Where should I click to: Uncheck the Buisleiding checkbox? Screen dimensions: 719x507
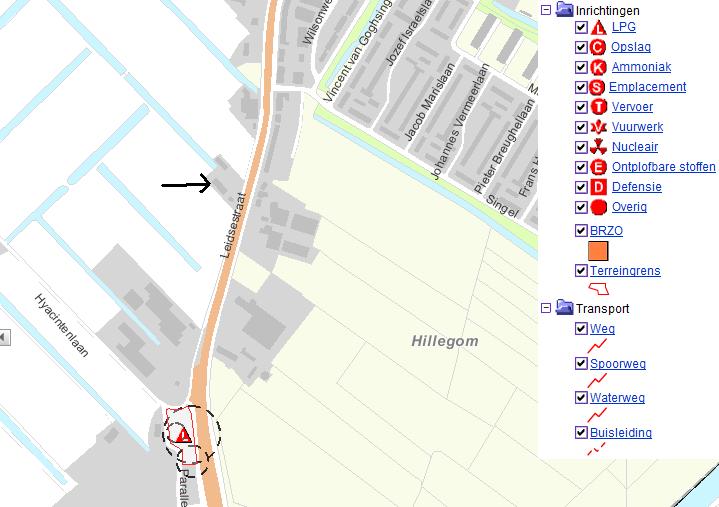pos(581,432)
